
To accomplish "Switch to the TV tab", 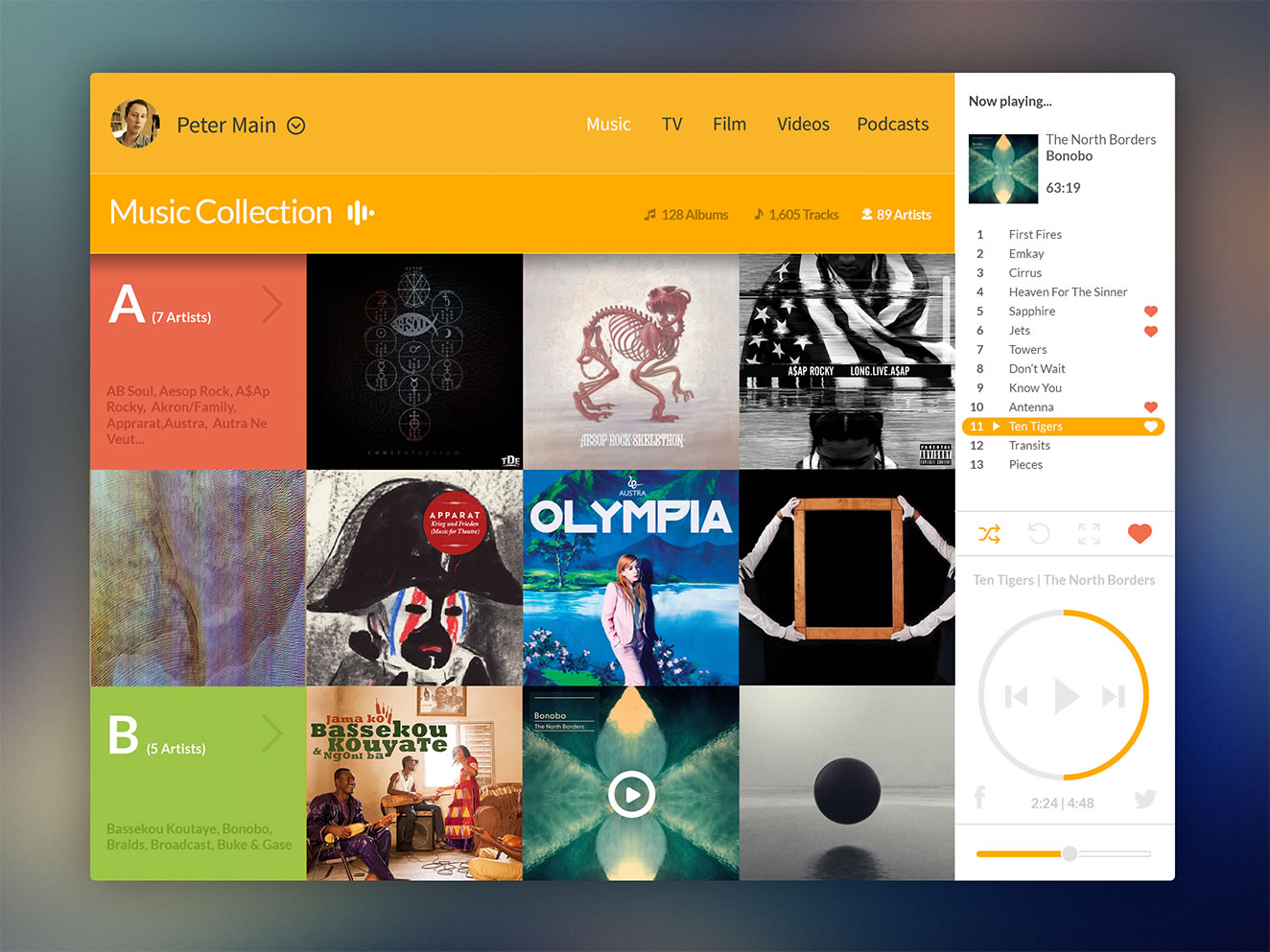I will tap(671, 124).
